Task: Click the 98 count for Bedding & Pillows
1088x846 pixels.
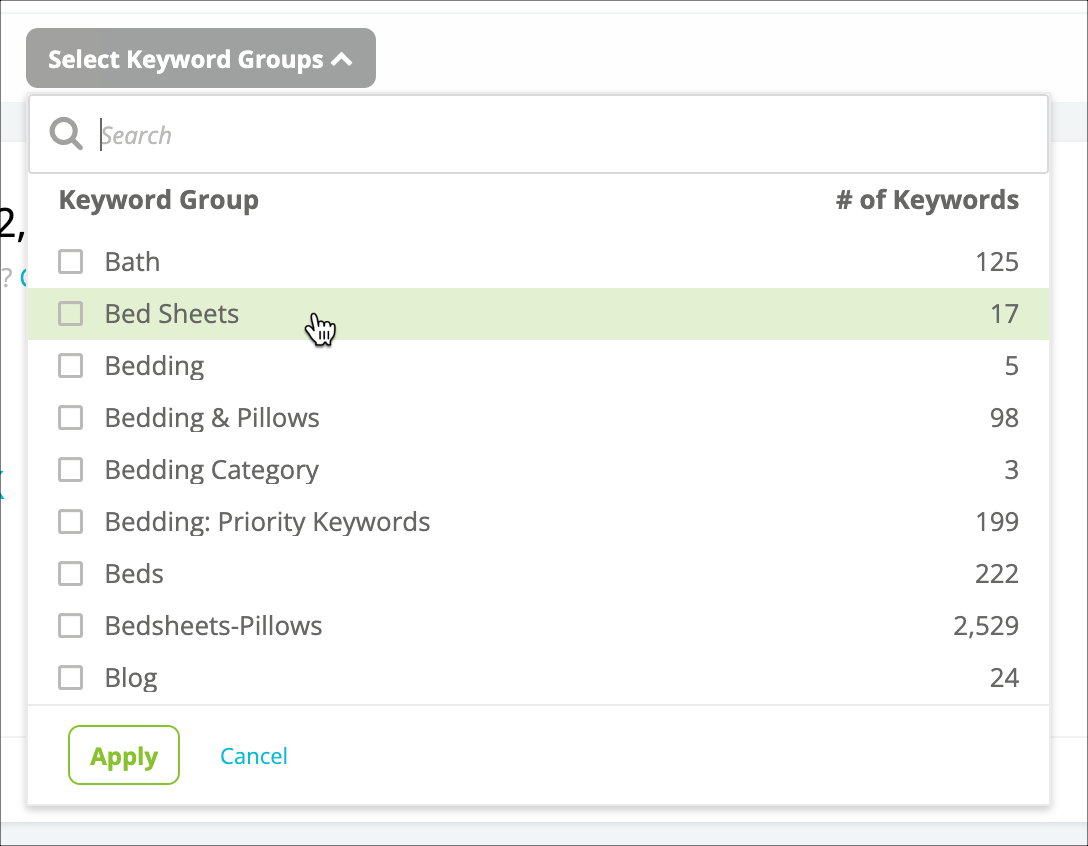Action: tap(1004, 418)
